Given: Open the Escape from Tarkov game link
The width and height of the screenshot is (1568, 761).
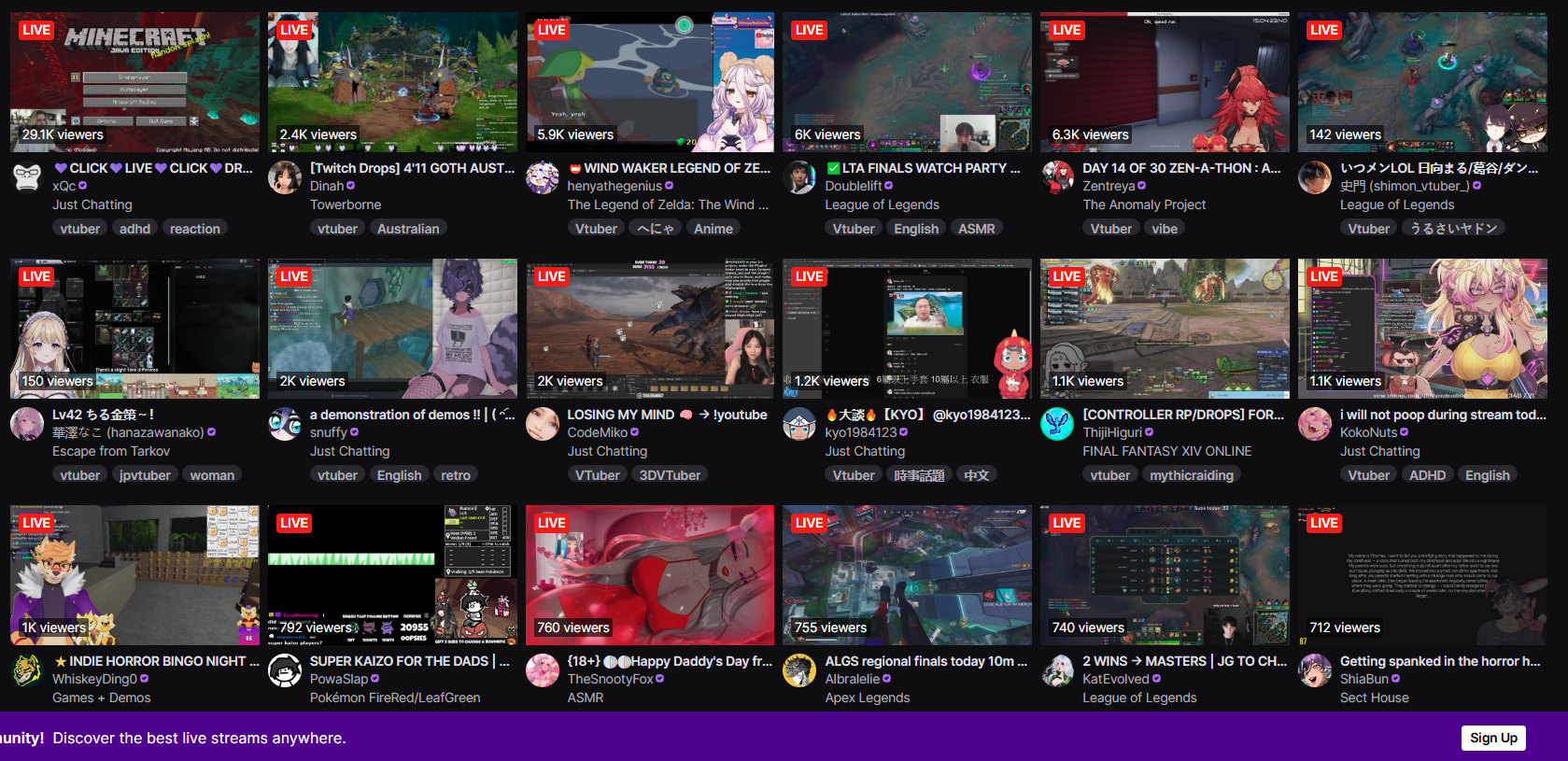Looking at the screenshot, I should click(x=111, y=451).
